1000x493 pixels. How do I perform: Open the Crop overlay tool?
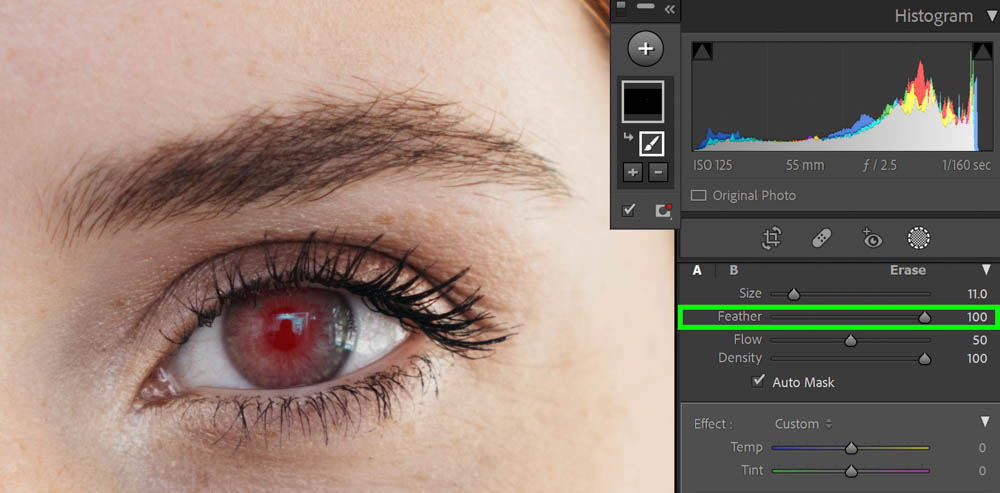pos(772,239)
